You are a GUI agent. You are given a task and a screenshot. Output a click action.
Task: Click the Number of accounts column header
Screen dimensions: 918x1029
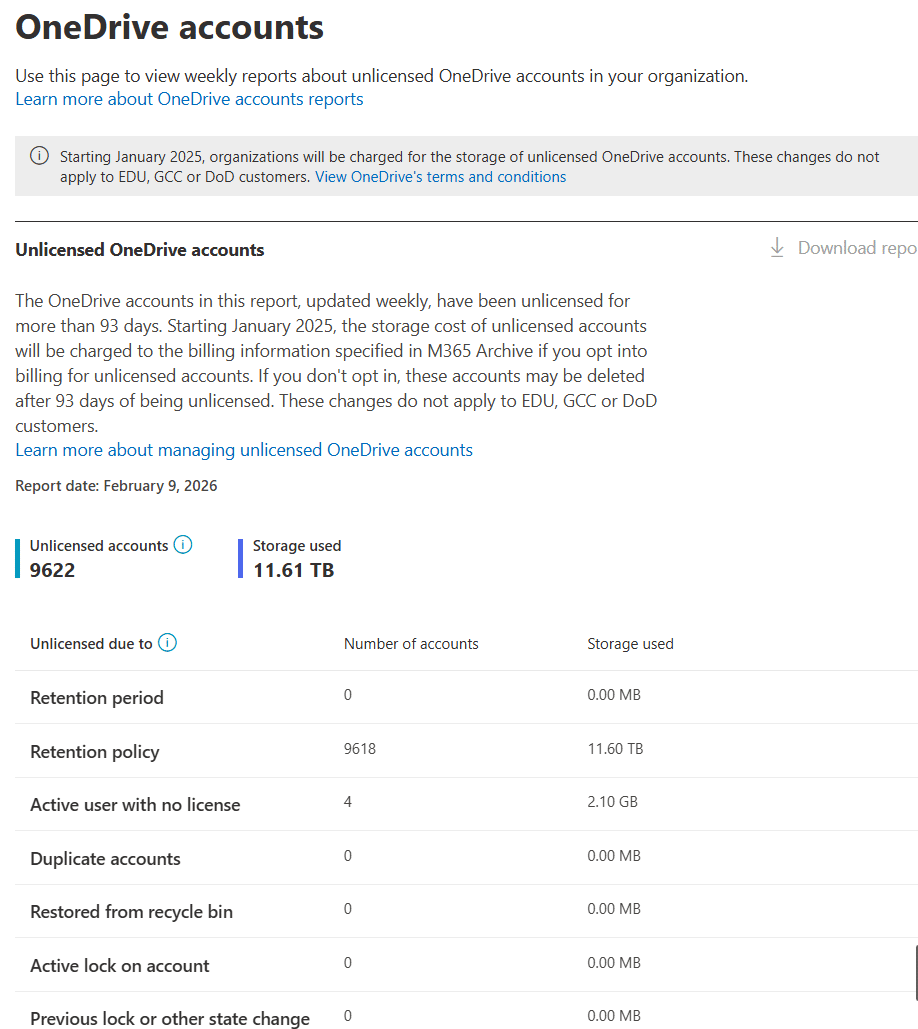click(x=411, y=644)
